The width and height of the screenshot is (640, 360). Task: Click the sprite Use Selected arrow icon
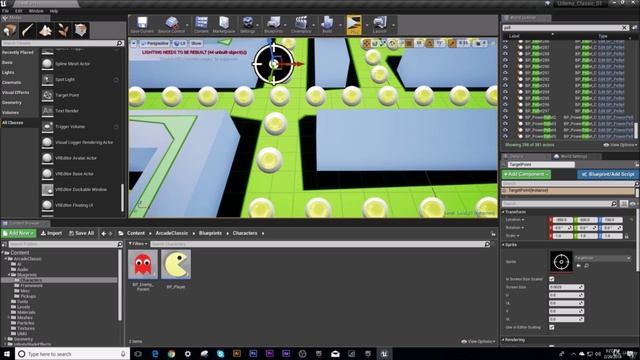[578, 266]
